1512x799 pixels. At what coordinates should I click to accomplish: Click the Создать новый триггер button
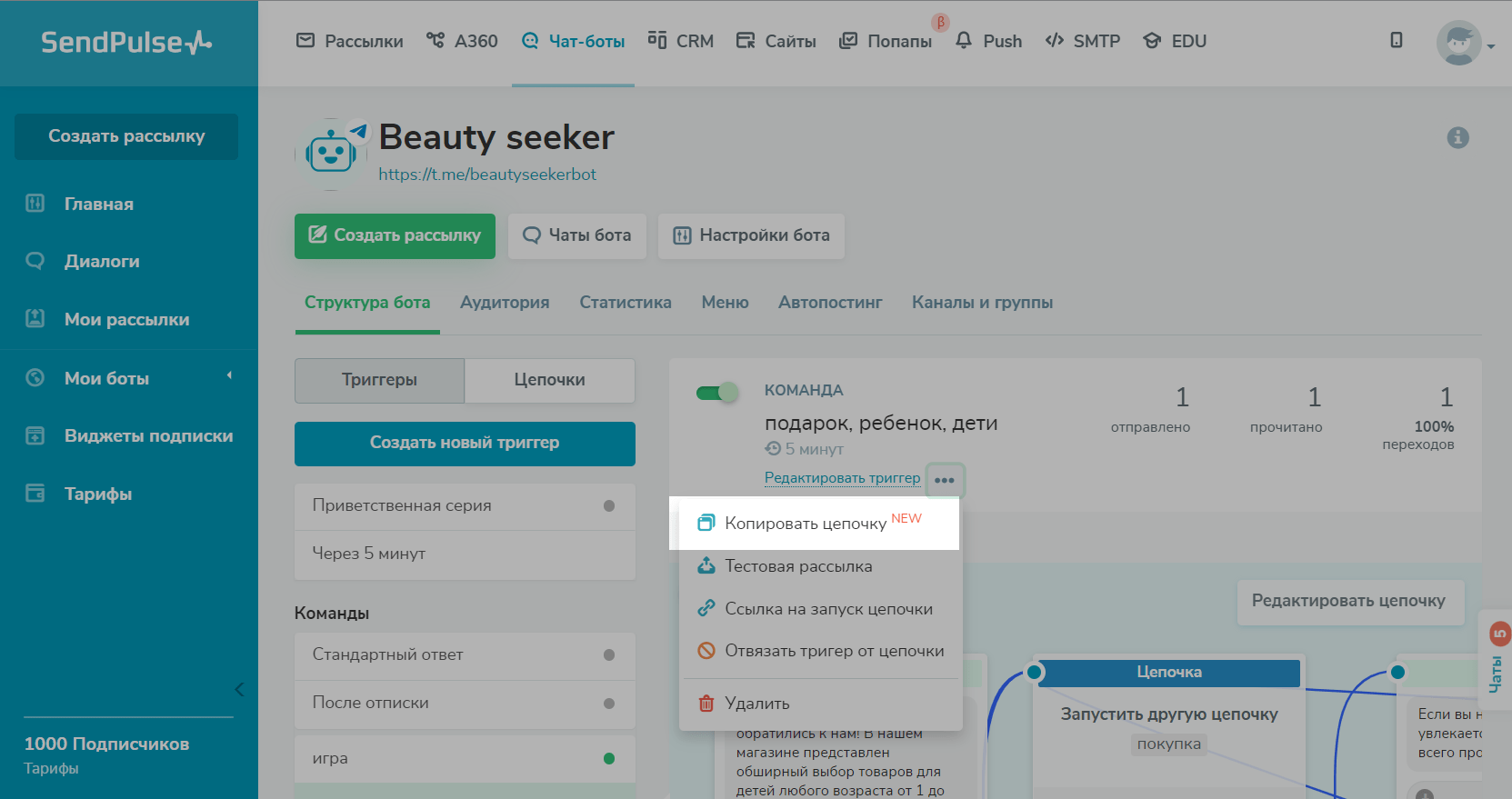click(x=465, y=443)
